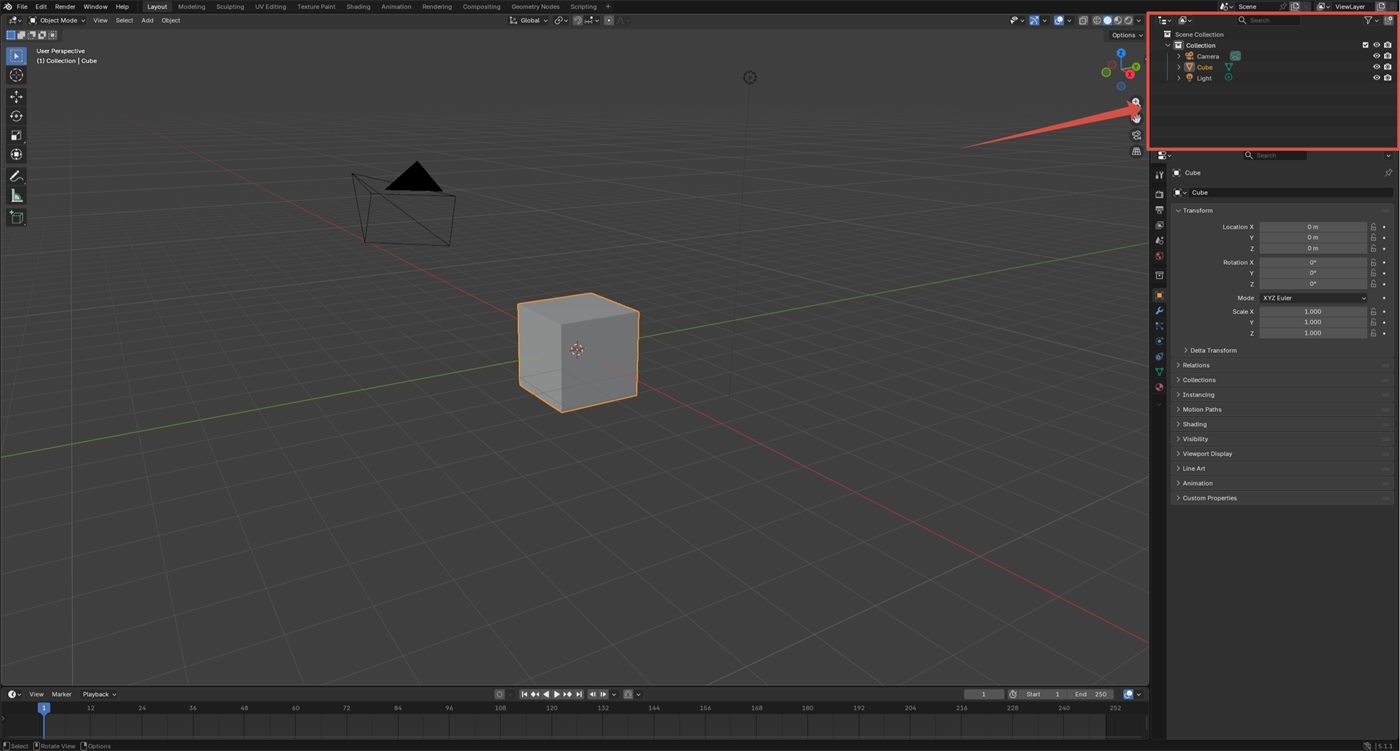Switch perspective/orthographic grid icon
The width and height of the screenshot is (1400, 751).
click(1136, 152)
